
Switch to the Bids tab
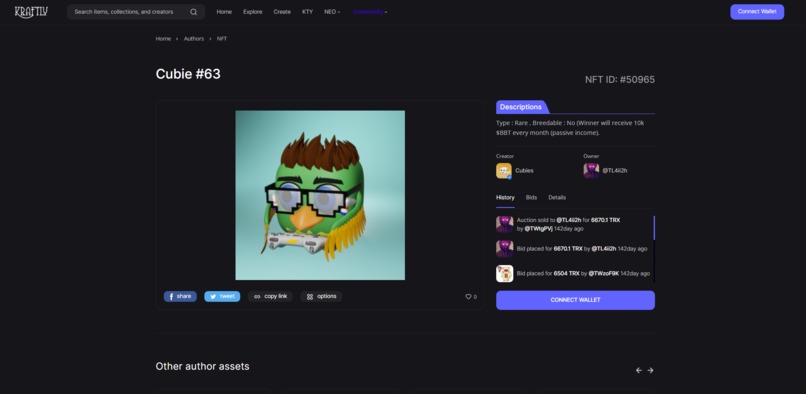point(532,198)
